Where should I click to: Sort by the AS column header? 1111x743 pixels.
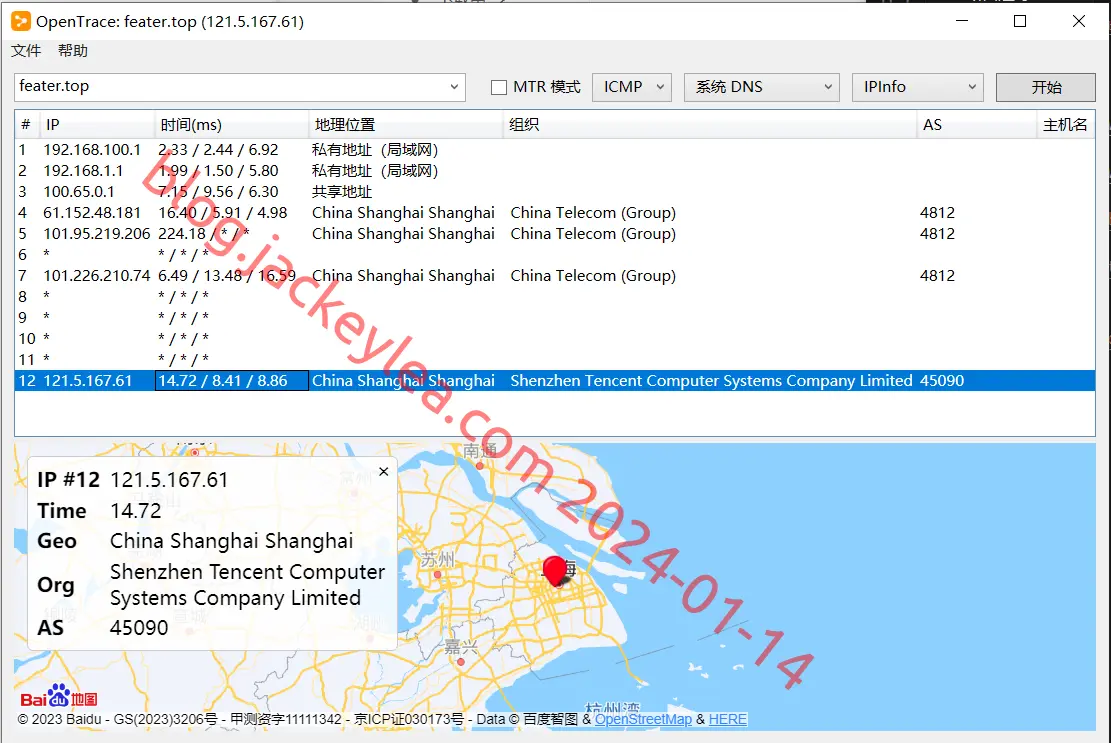pyautogui.click(x=976, y=125)
